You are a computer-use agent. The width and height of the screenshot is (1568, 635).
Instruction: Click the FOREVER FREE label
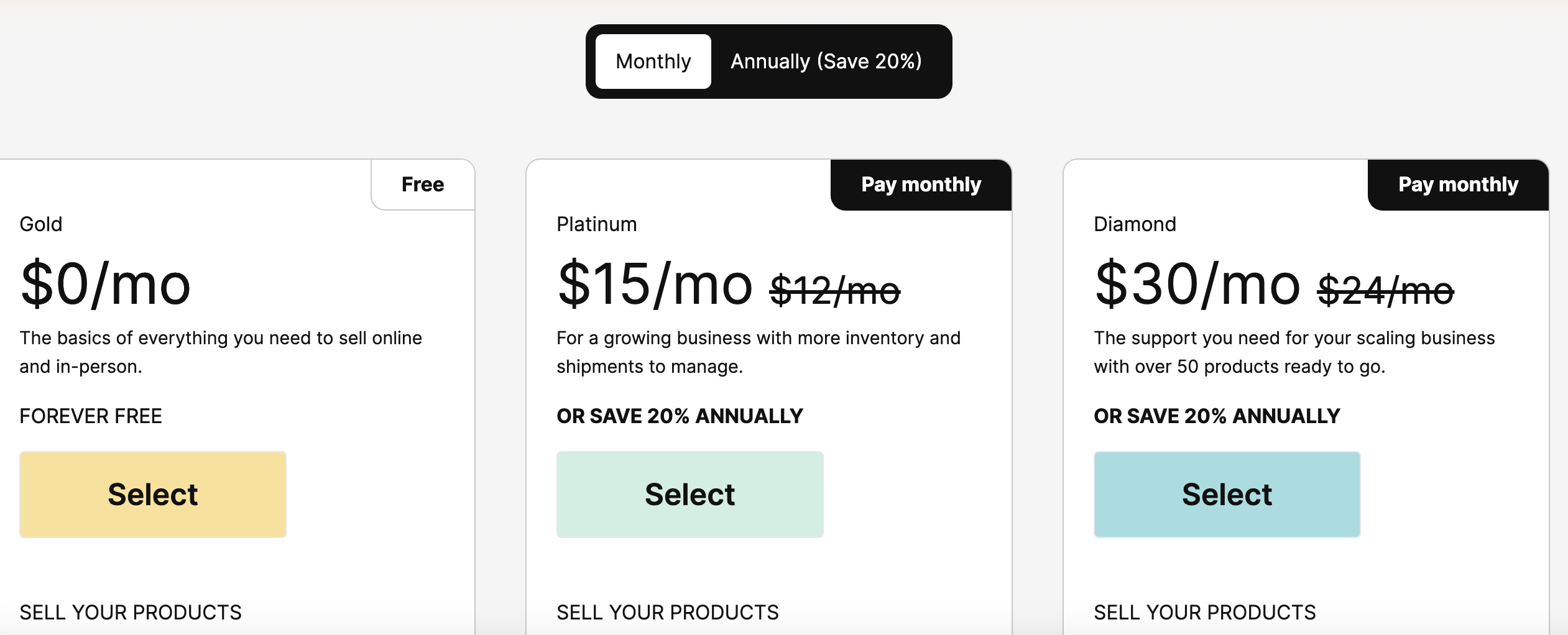click(x=91, y=416)
